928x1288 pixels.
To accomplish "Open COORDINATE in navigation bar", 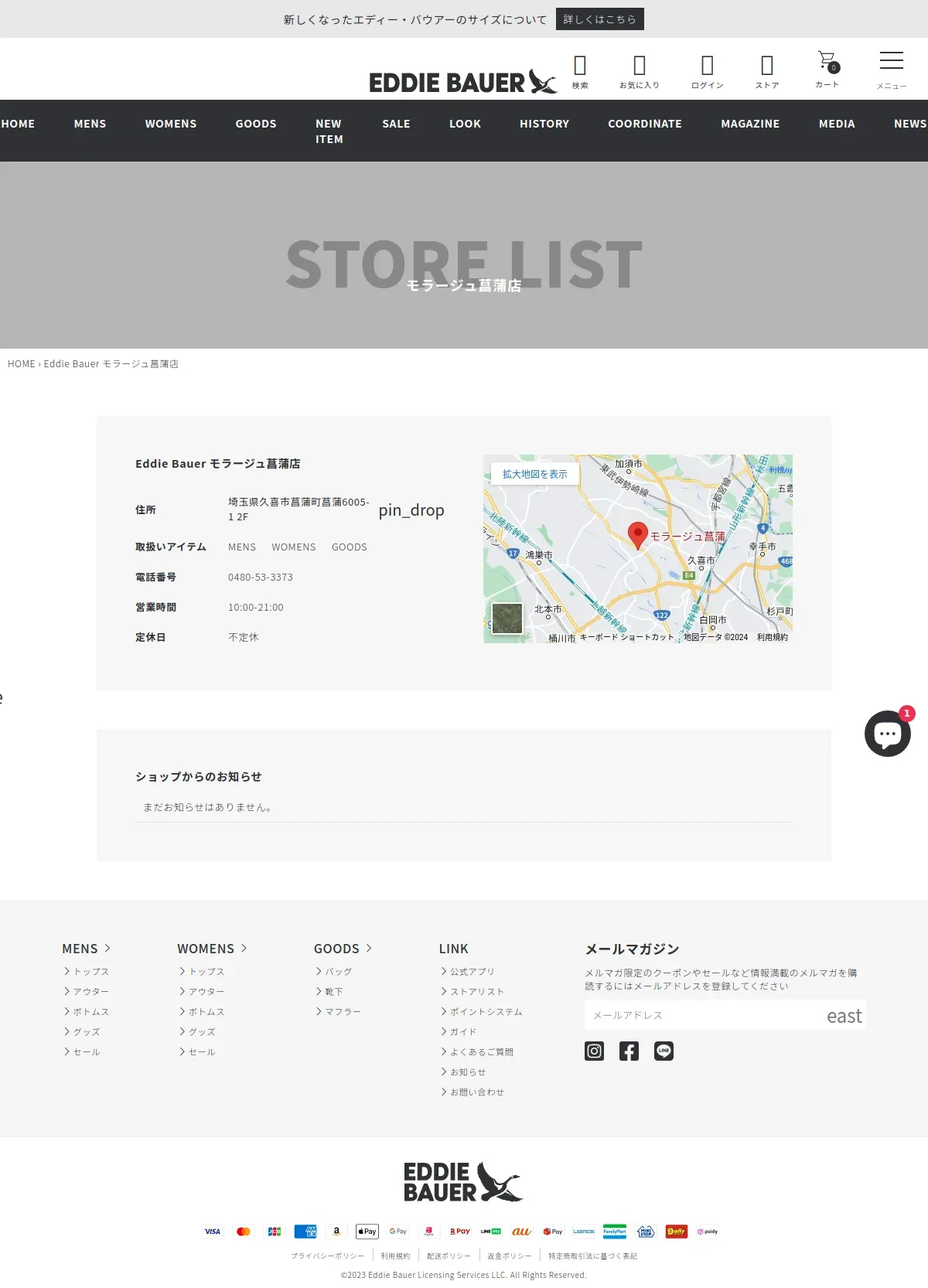I will pyautogui.click(x=645, y=124).
